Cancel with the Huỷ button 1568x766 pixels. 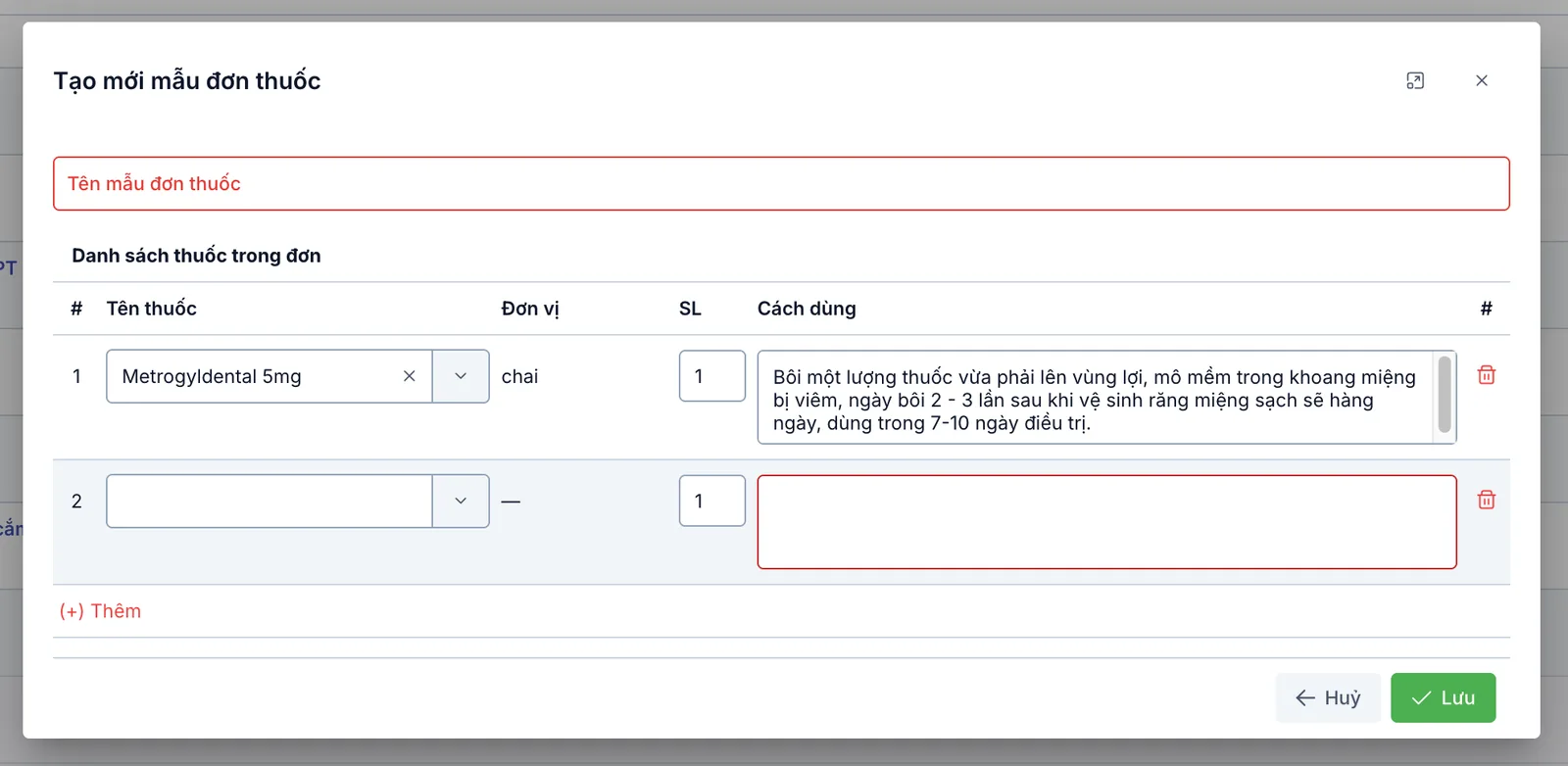coord(1328,697)
